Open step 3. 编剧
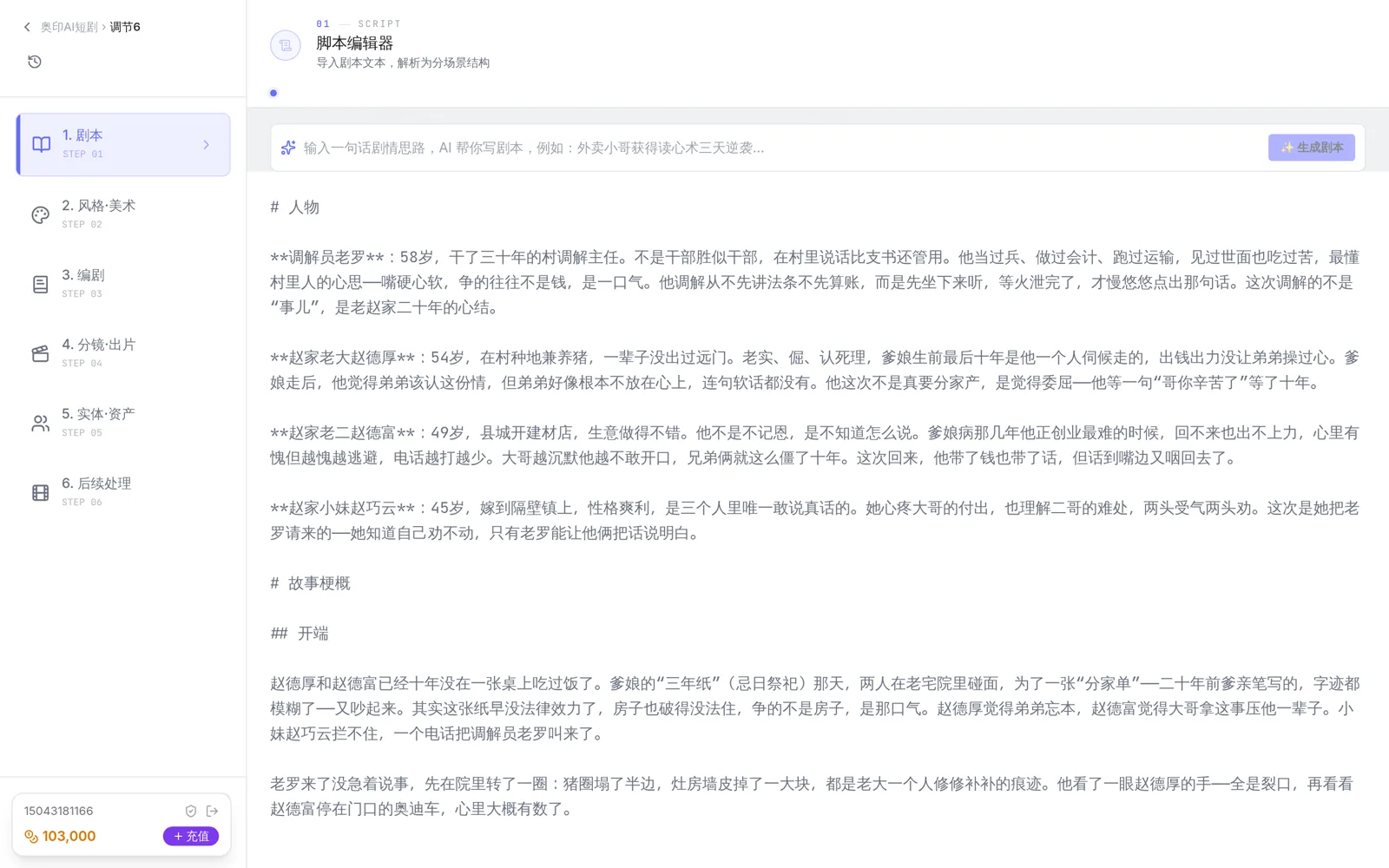Image resolution: width=1389 pixels, height=868 pixels. (x=123, y=284)
